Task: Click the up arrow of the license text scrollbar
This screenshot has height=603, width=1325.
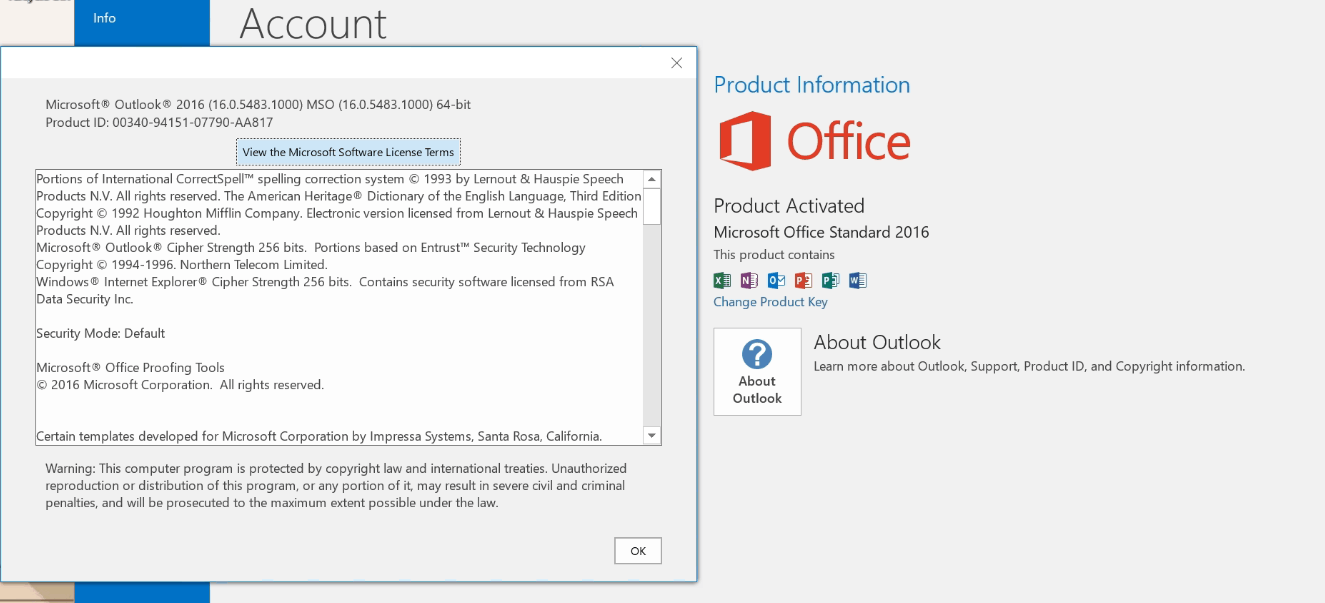Action: point(652,179)
